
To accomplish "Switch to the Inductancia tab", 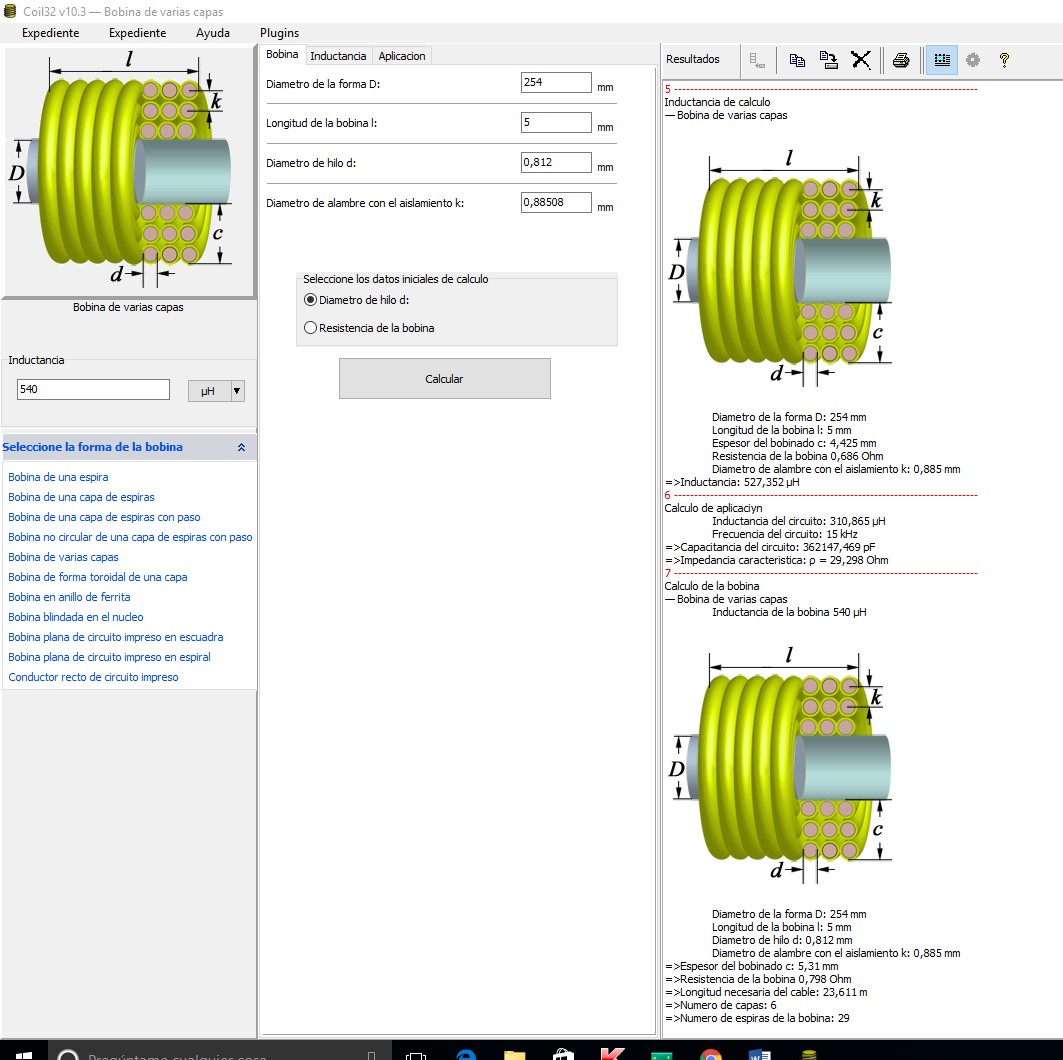I will [x=338, y=56].
